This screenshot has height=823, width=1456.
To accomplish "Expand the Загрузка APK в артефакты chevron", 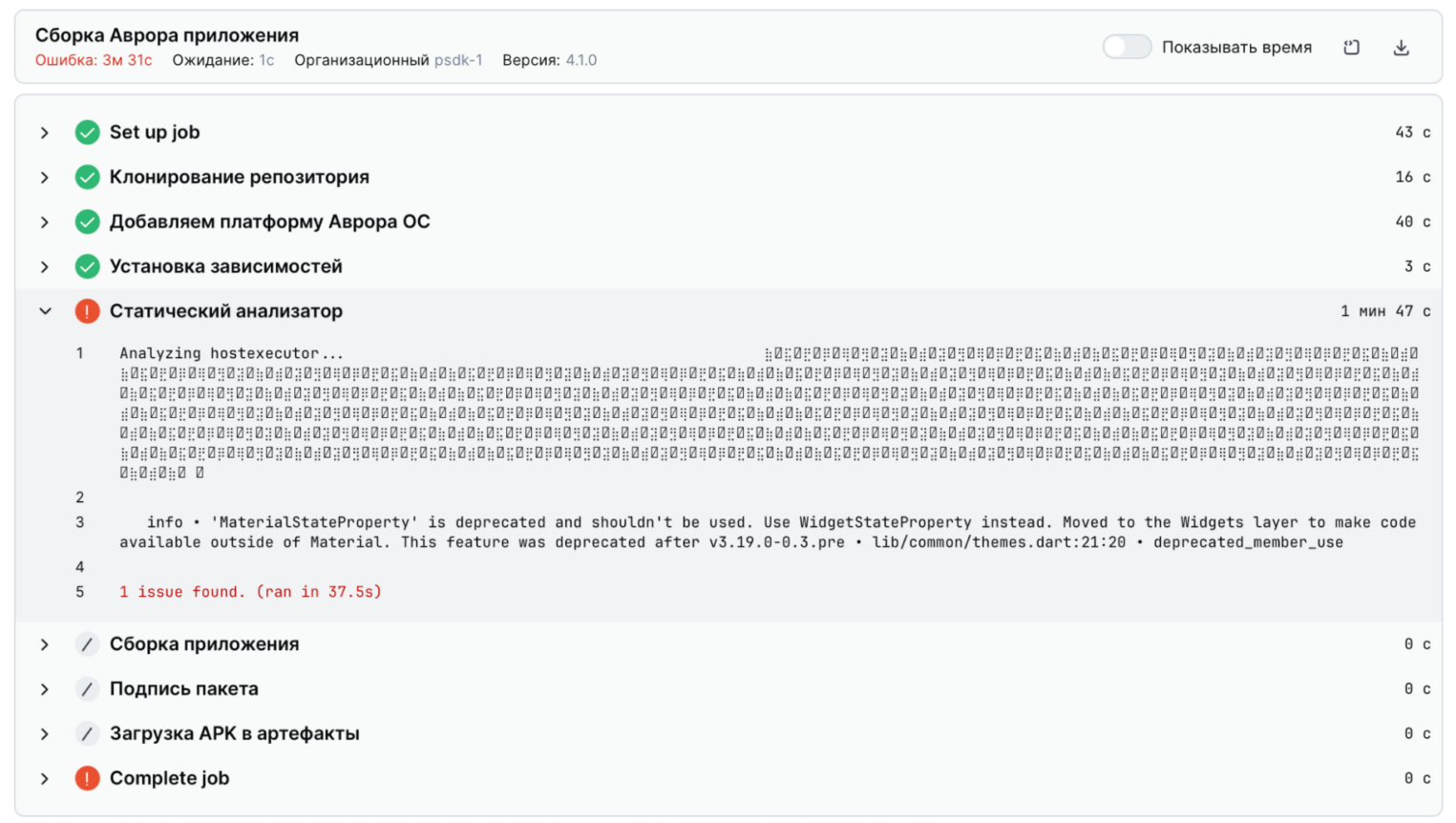I will (45, 734).
